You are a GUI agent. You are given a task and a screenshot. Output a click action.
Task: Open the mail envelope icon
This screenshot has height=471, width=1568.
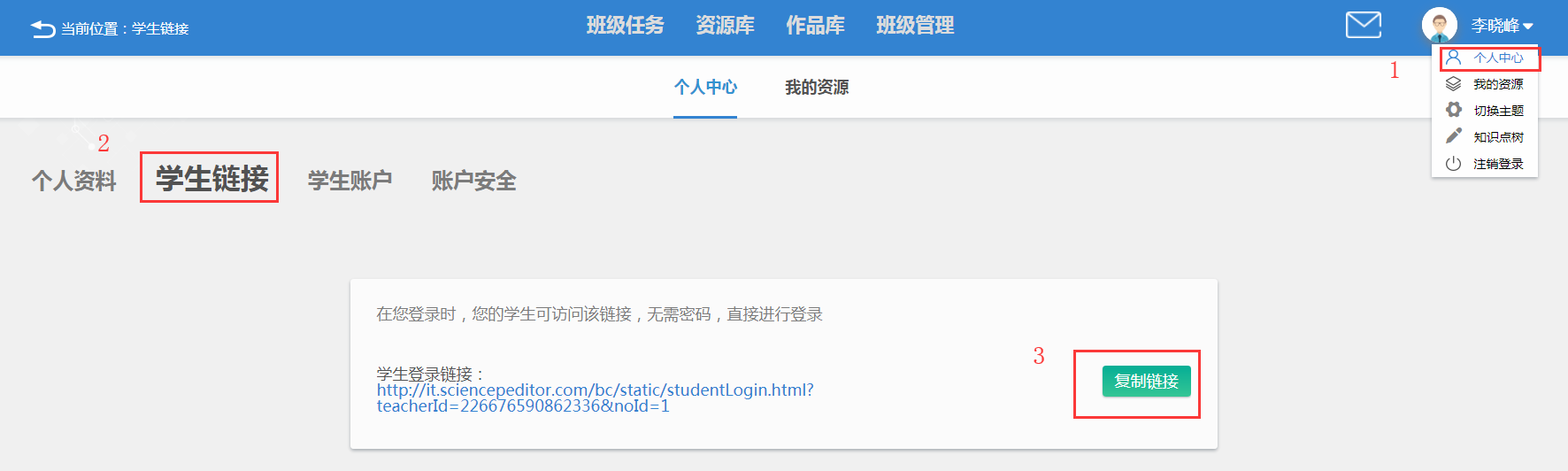tap(1363, 26)
